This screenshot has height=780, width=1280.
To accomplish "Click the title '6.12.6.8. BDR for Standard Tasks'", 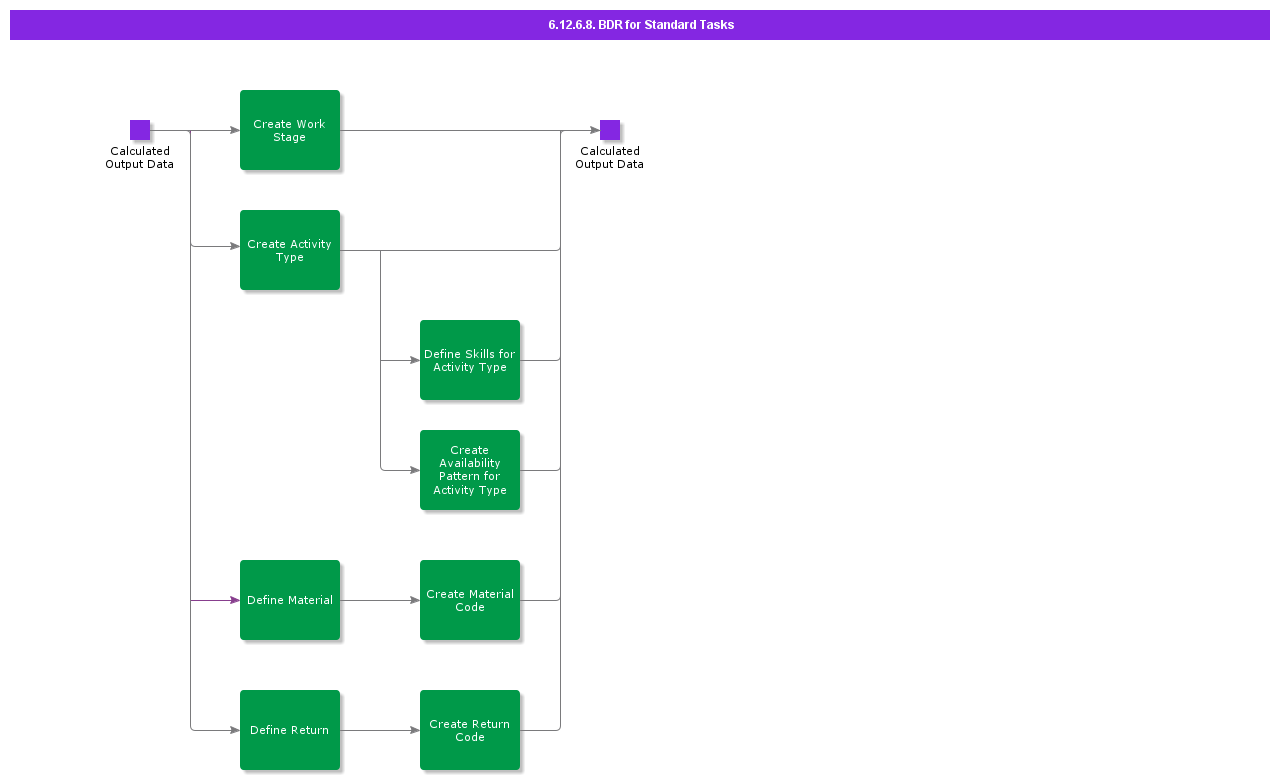I will 641,25.
